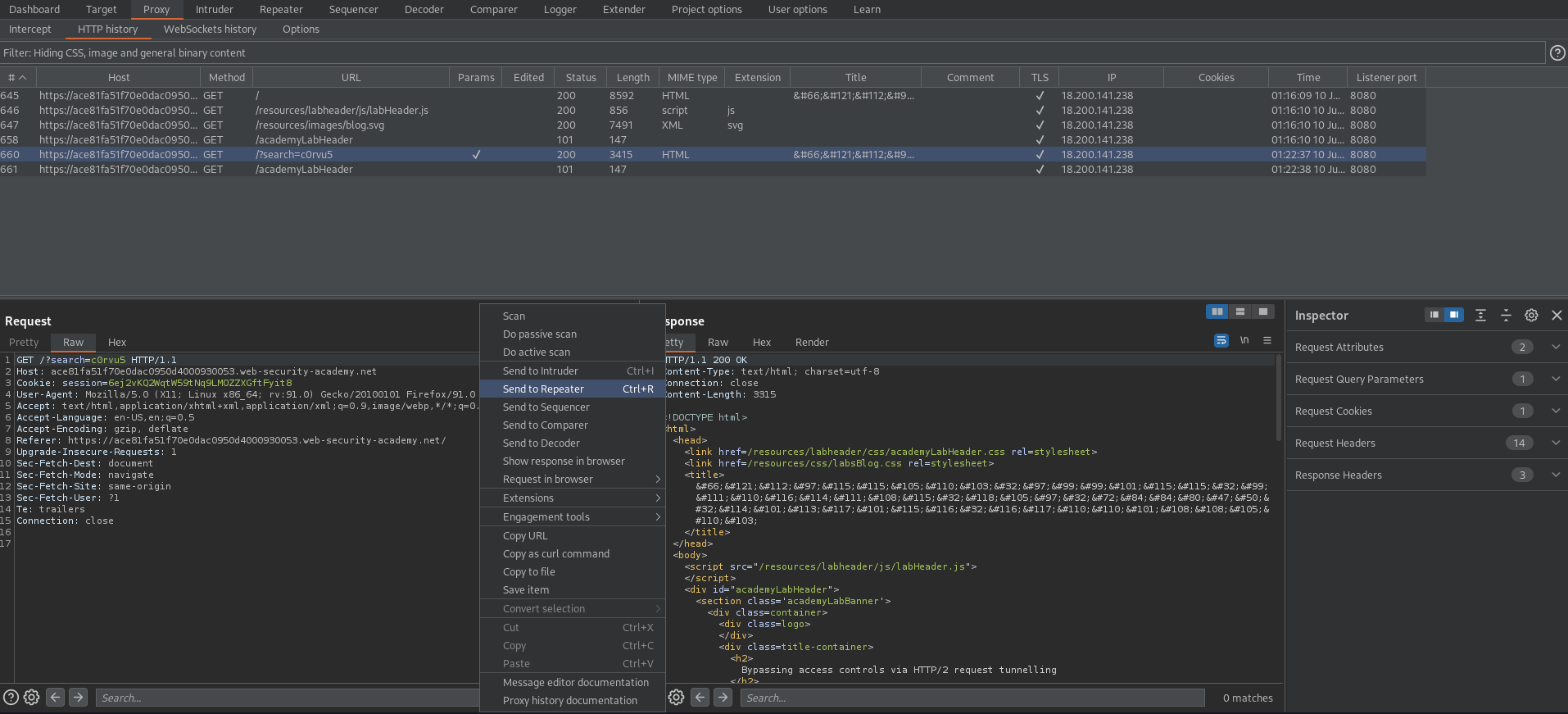The width and height of the screenshot is (1568, 714).
Task: Select the Raw tab in Response pane
Action: click(718, 343)
